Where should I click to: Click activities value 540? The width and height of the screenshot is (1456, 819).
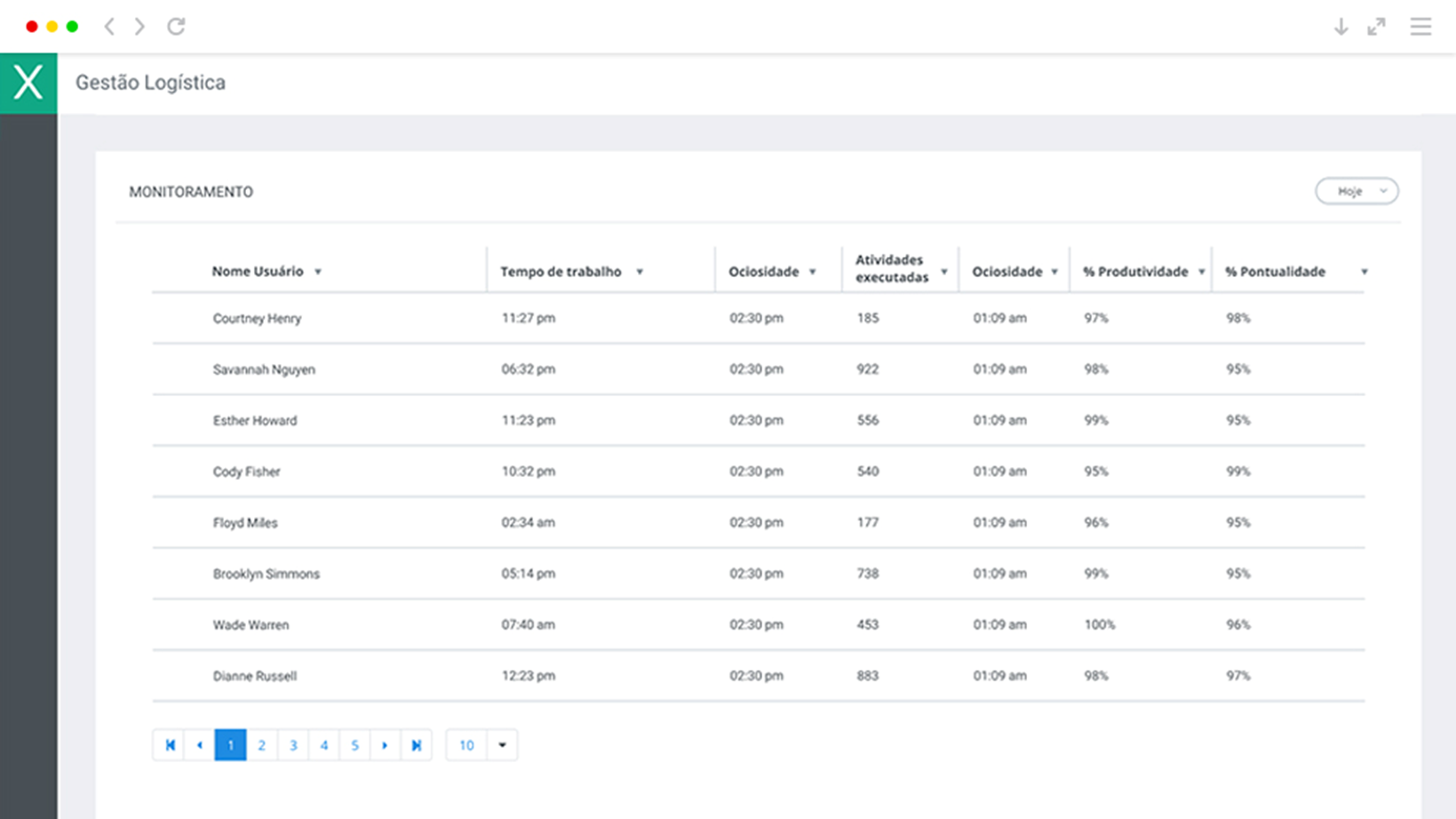[868, 472]
